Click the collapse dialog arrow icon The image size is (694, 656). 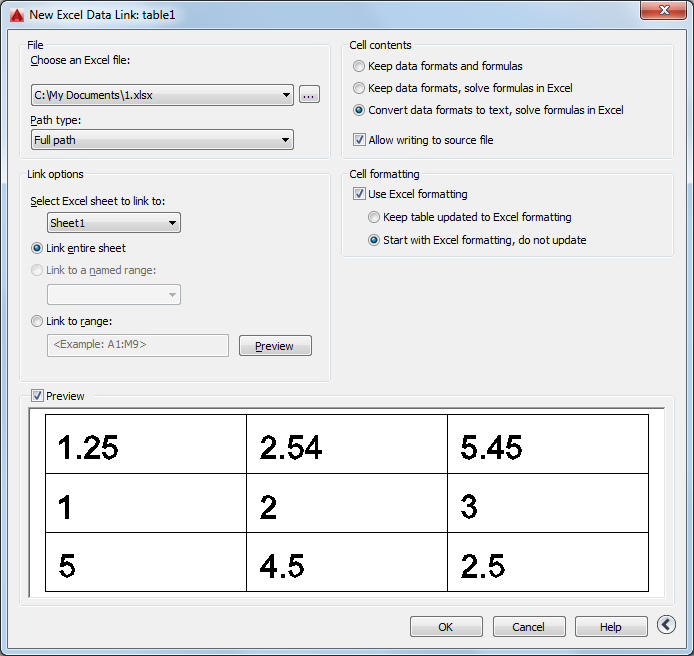point(666,625)
